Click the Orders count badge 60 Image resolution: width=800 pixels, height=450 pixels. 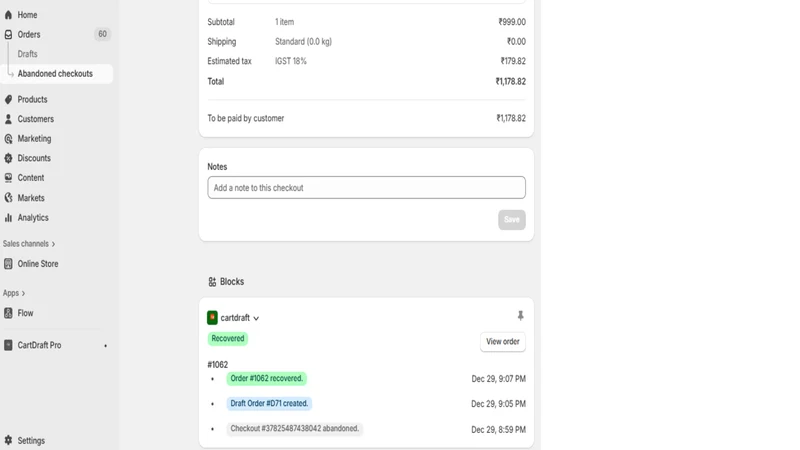tap(103, 34)
